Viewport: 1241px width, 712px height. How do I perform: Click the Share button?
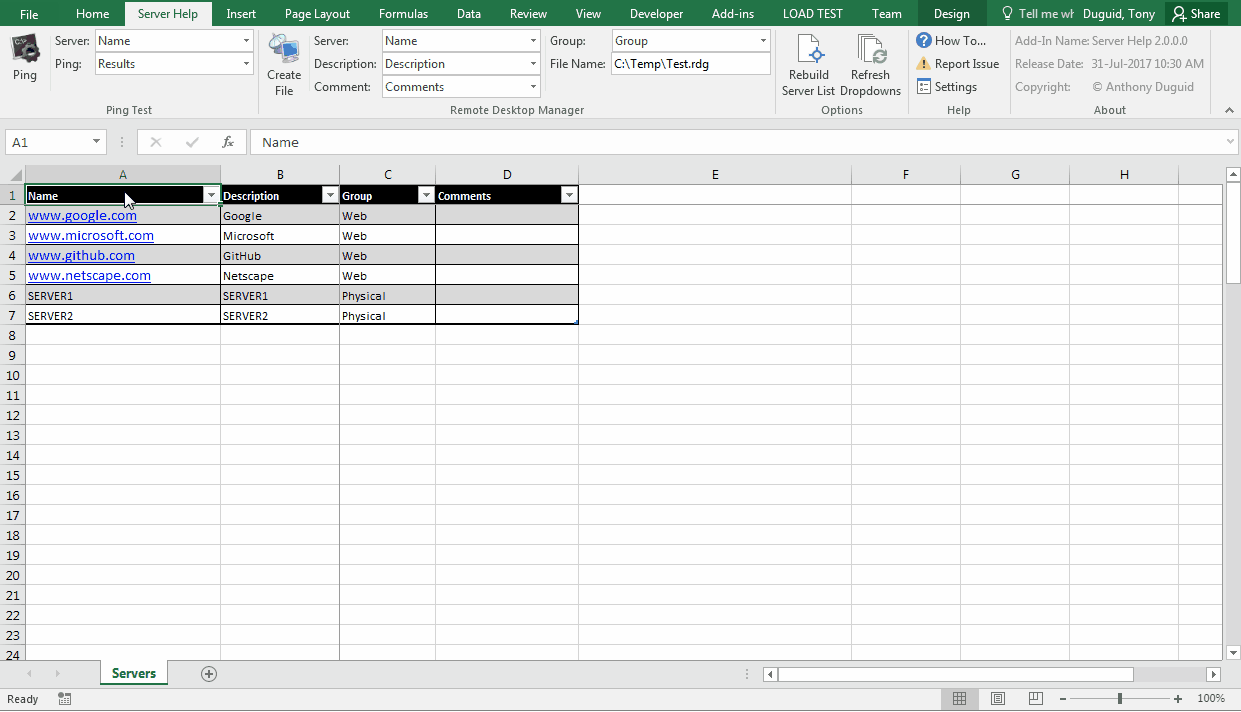click(x=1197, y=14)
